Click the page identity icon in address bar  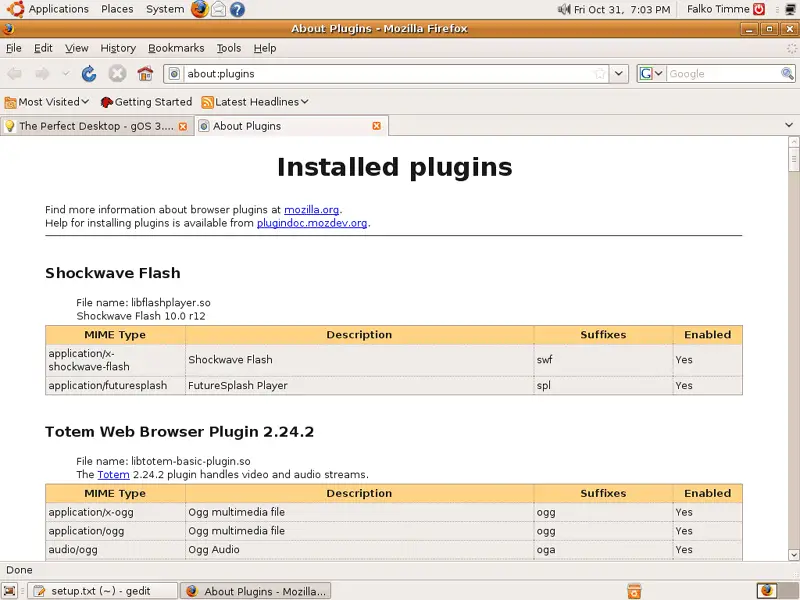click(174, 74)
